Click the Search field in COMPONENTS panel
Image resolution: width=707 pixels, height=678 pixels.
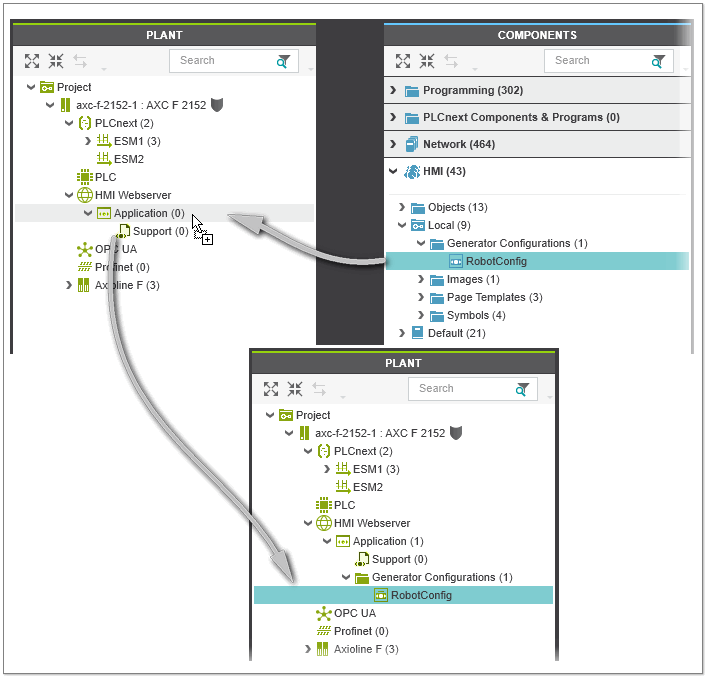pos(600,61)
